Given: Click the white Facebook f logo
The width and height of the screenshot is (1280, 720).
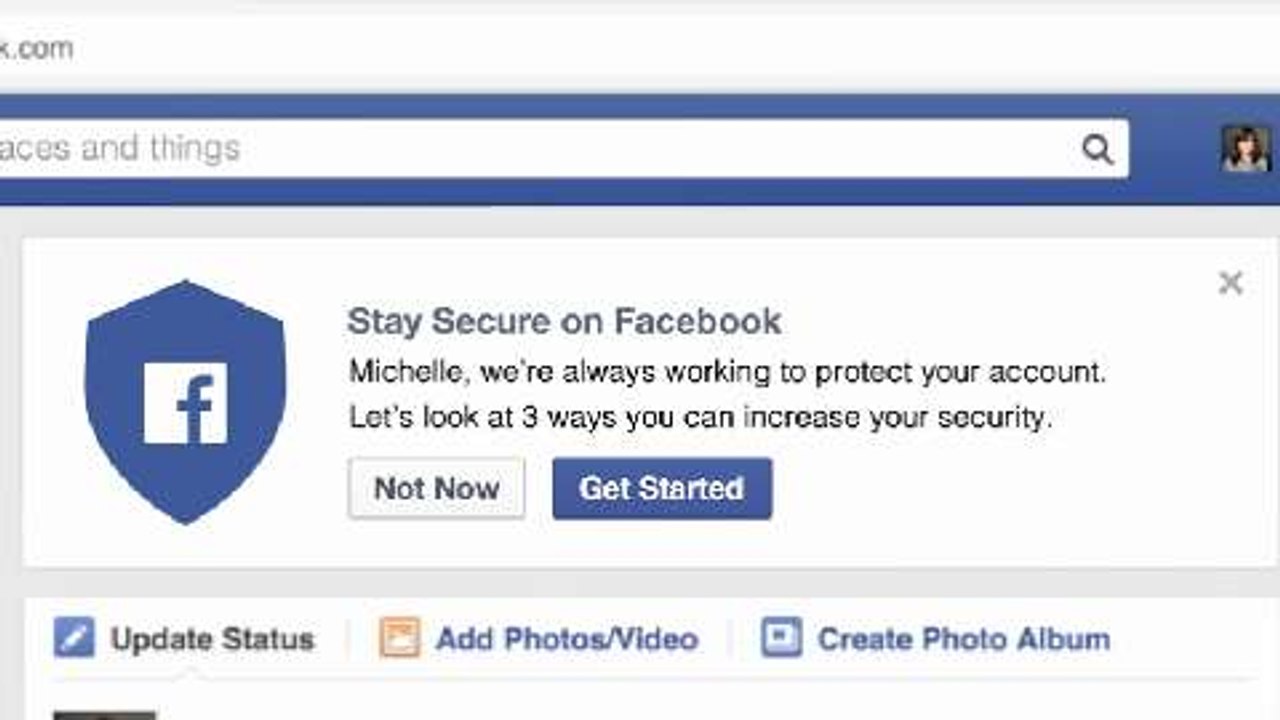Looking at the screenshot, I should (186, 403).
